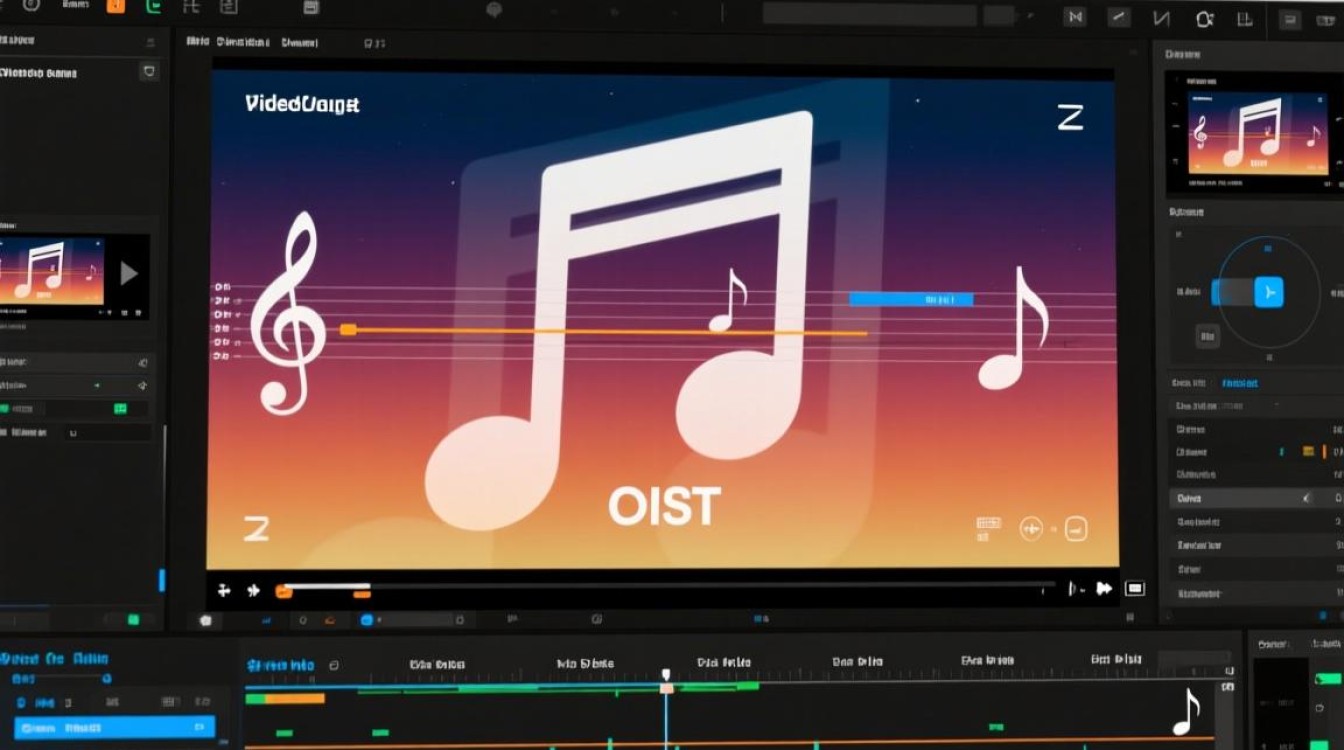This screenshot has height=750, width=1344.
Task: Click the shield icon in left panel header
Action: coord(148,72)
